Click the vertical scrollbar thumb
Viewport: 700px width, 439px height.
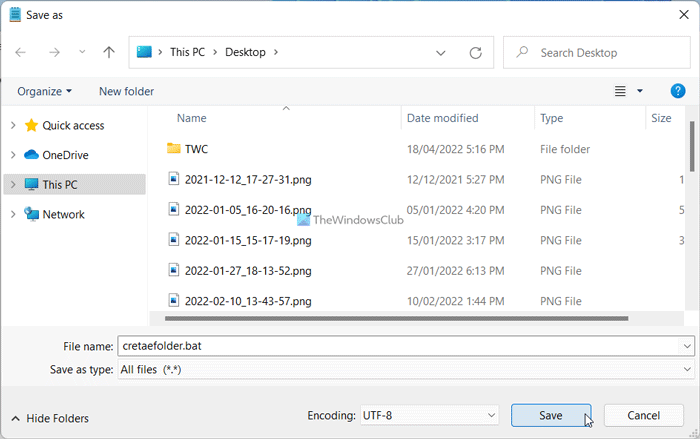[692, 146]
